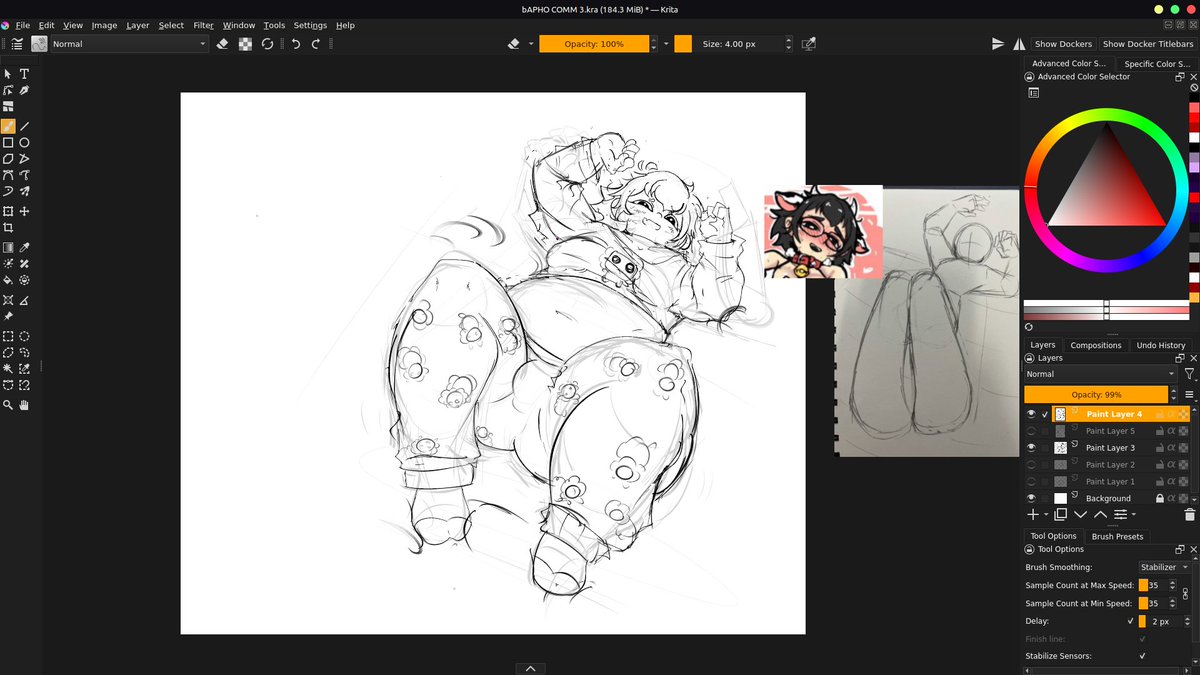This screenshot has width=1200, height=675.
Task: Click the Show Dockers button
Action: click(x=1063, y=44)
